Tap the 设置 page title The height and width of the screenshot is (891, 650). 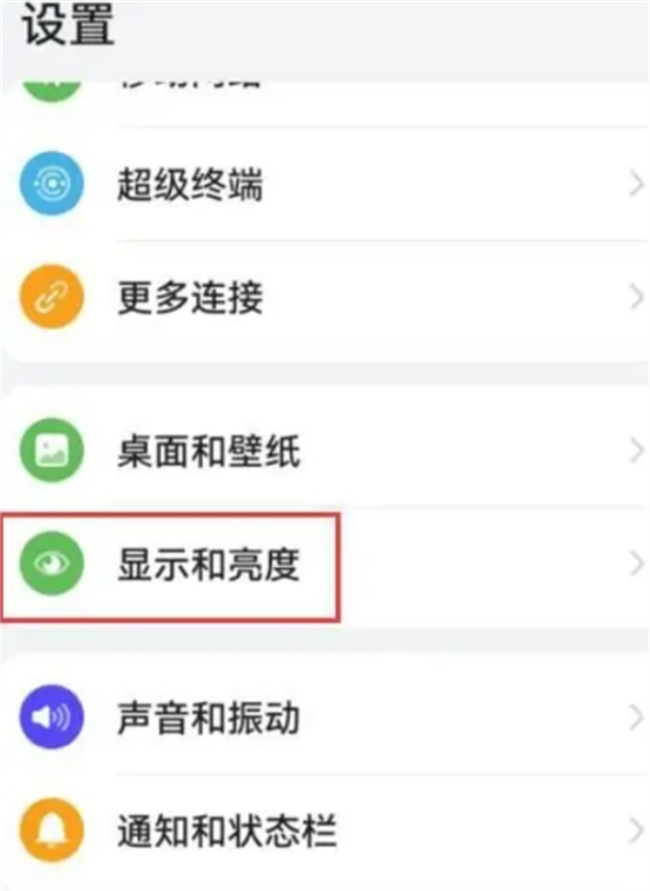(68, 24)
